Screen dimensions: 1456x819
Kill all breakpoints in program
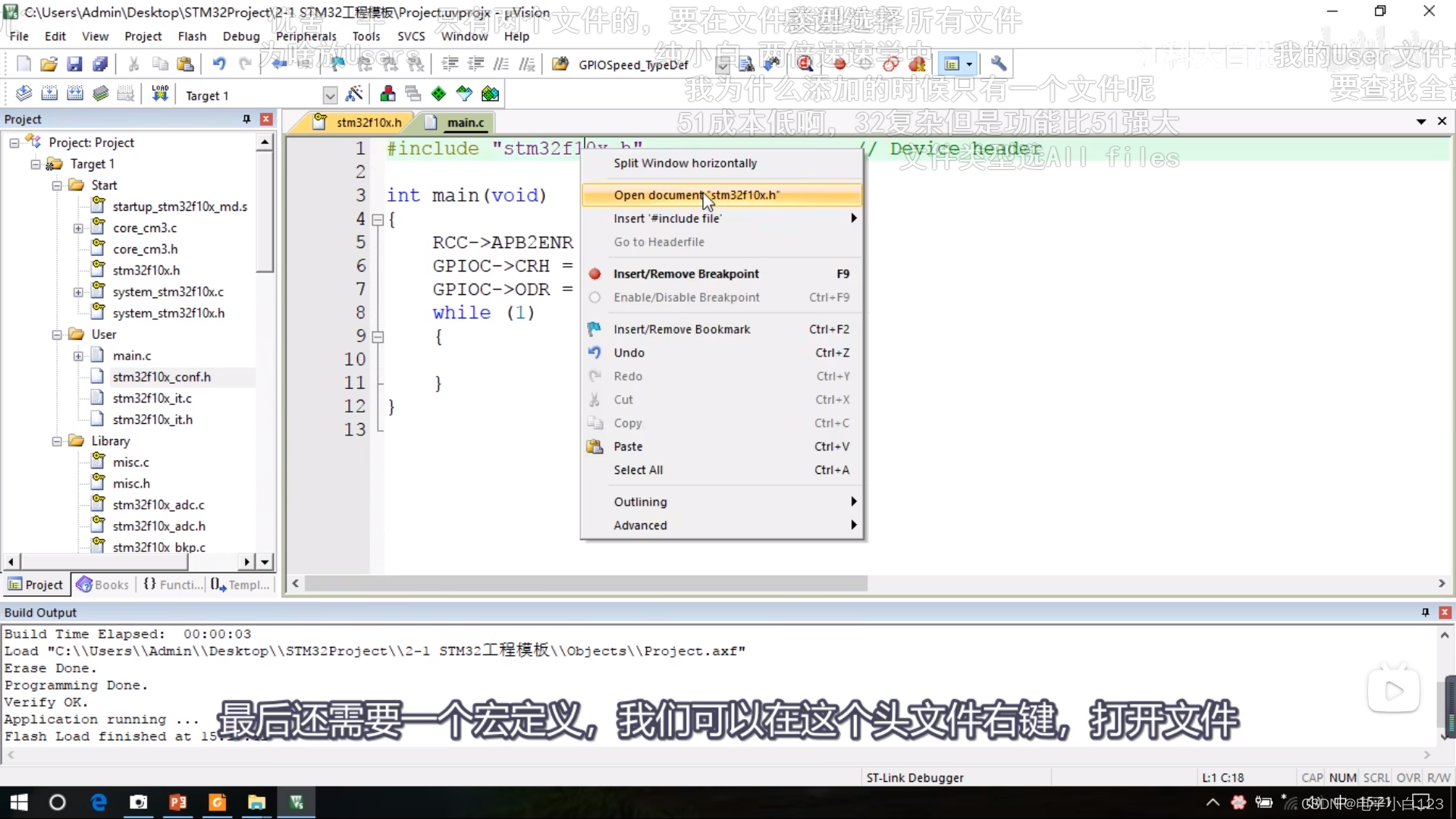click(x=918, y=64)
